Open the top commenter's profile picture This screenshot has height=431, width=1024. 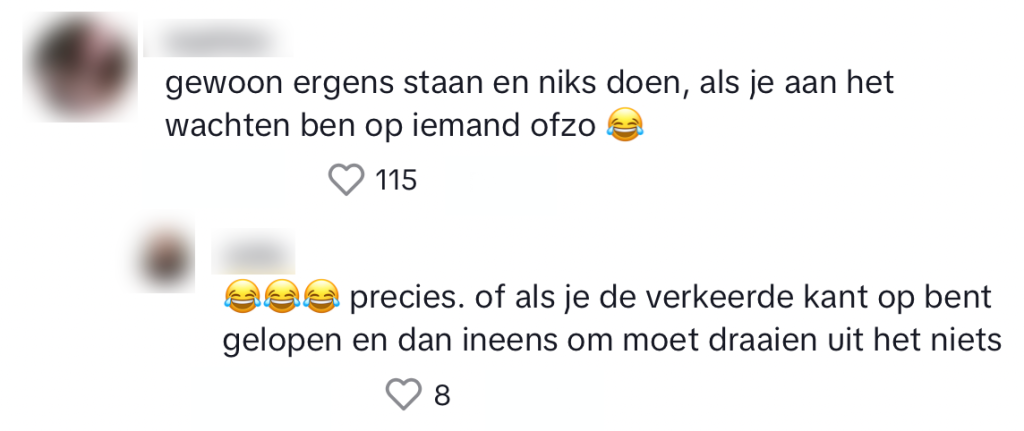[82, 66]
